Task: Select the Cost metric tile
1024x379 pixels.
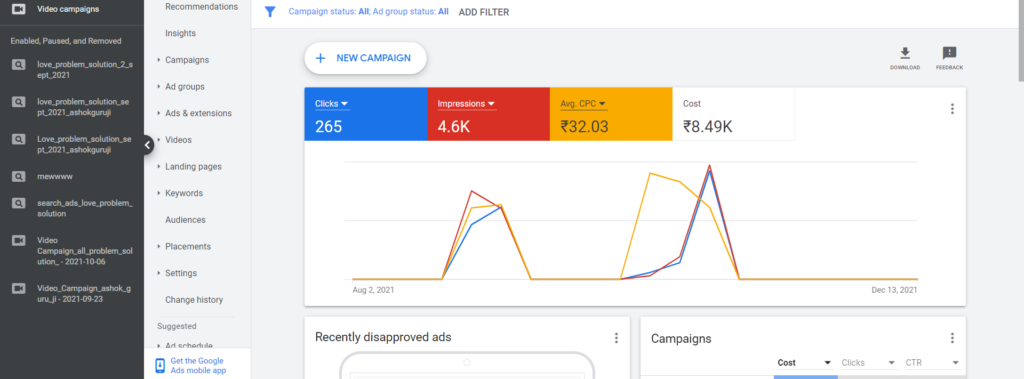Action: click(x=733, y=114)
